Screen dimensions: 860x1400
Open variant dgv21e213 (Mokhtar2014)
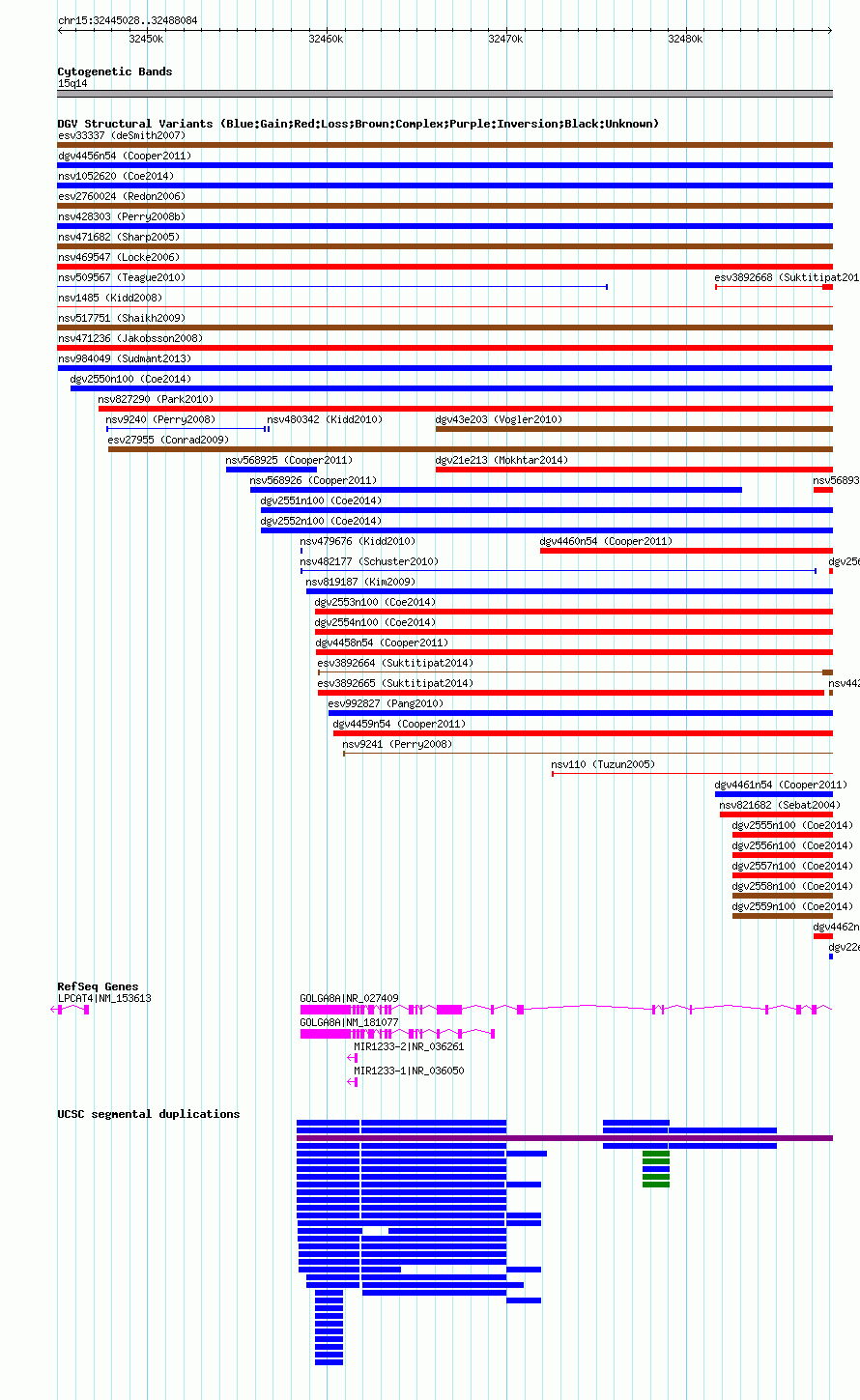502,460
